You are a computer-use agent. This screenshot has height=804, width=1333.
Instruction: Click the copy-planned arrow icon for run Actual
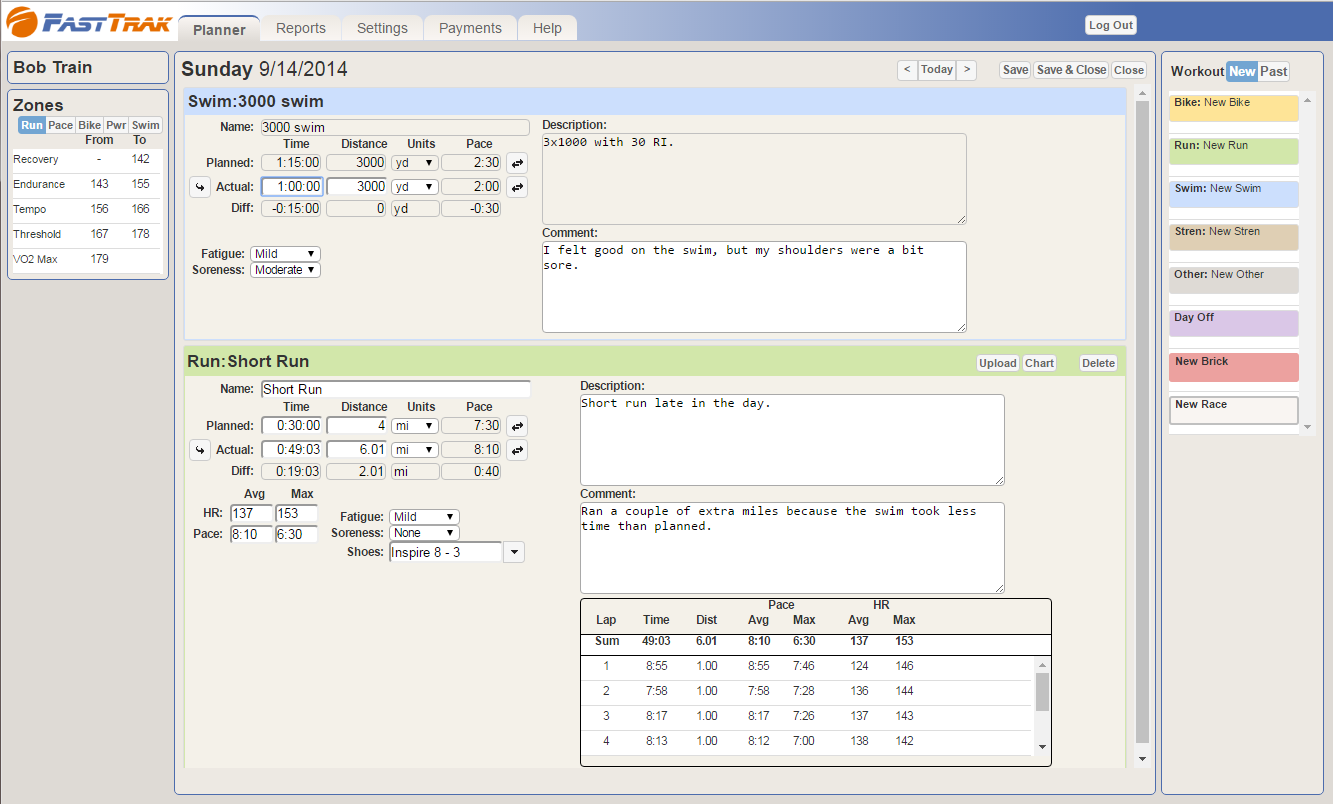click(x=200, y=450)
